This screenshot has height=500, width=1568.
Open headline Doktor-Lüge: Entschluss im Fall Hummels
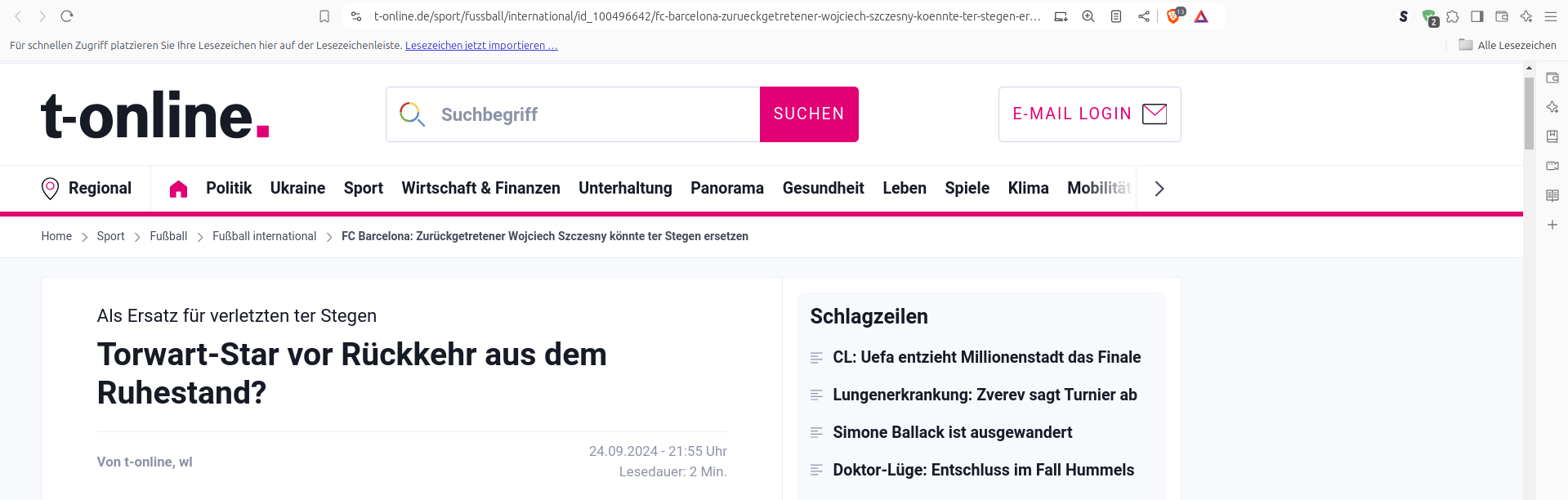tap(983, 470)
